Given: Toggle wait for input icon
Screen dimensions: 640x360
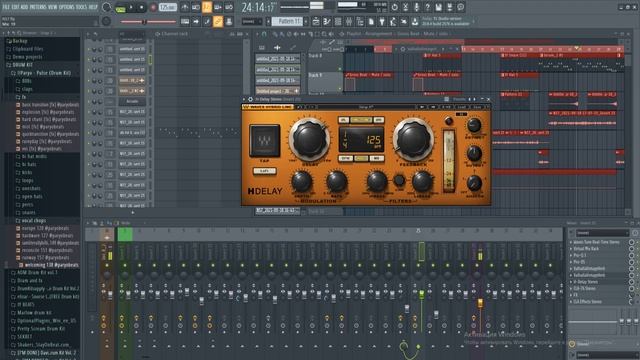Looking at the screenshot, I should tap(196, 7).
